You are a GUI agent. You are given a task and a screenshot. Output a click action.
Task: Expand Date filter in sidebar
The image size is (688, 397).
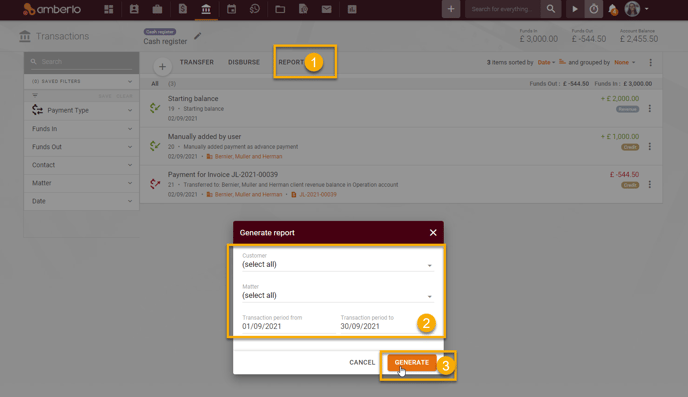(82, 201)
